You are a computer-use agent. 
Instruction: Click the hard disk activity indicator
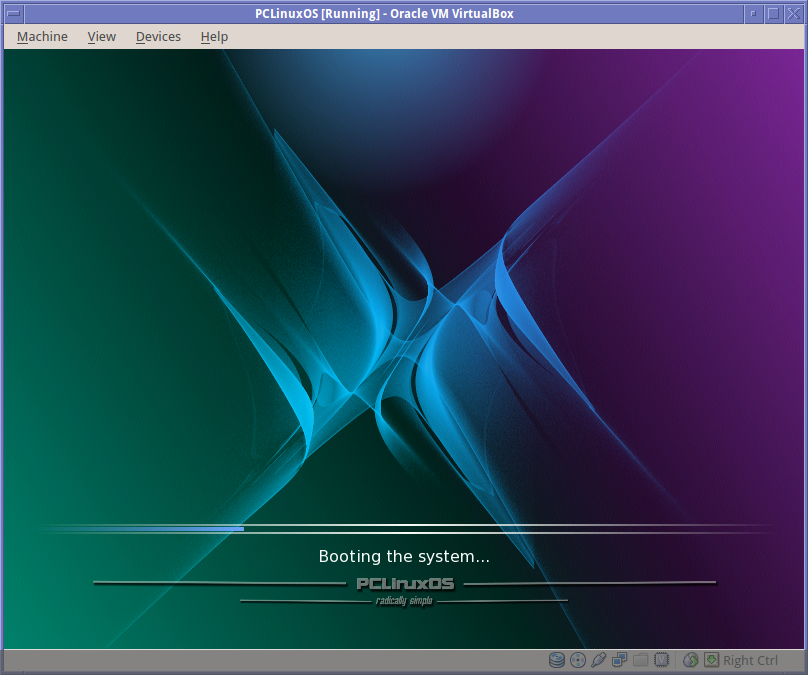coord(557,660)
